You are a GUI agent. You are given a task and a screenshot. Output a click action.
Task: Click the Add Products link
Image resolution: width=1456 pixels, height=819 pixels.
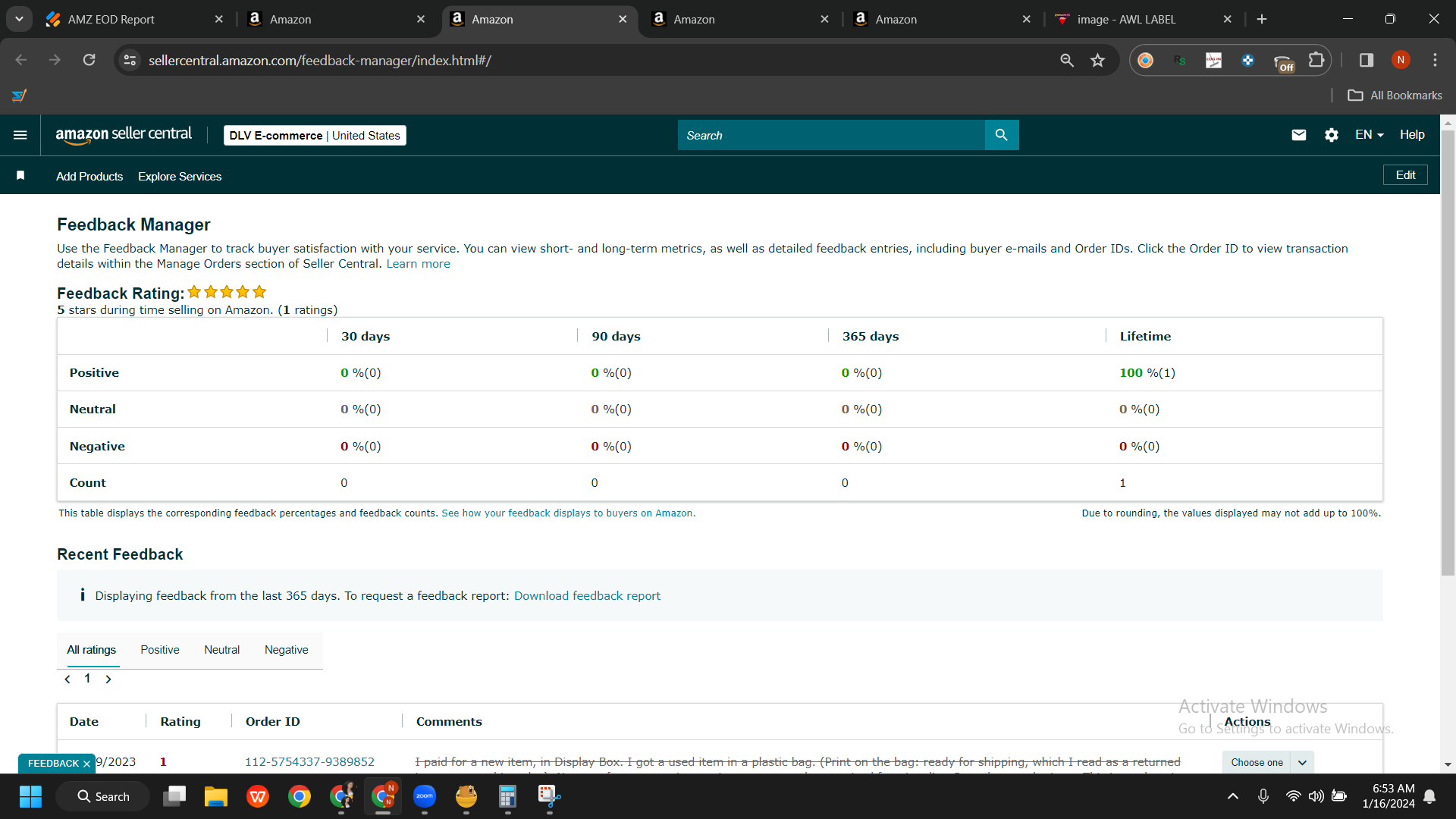[89, 176]
